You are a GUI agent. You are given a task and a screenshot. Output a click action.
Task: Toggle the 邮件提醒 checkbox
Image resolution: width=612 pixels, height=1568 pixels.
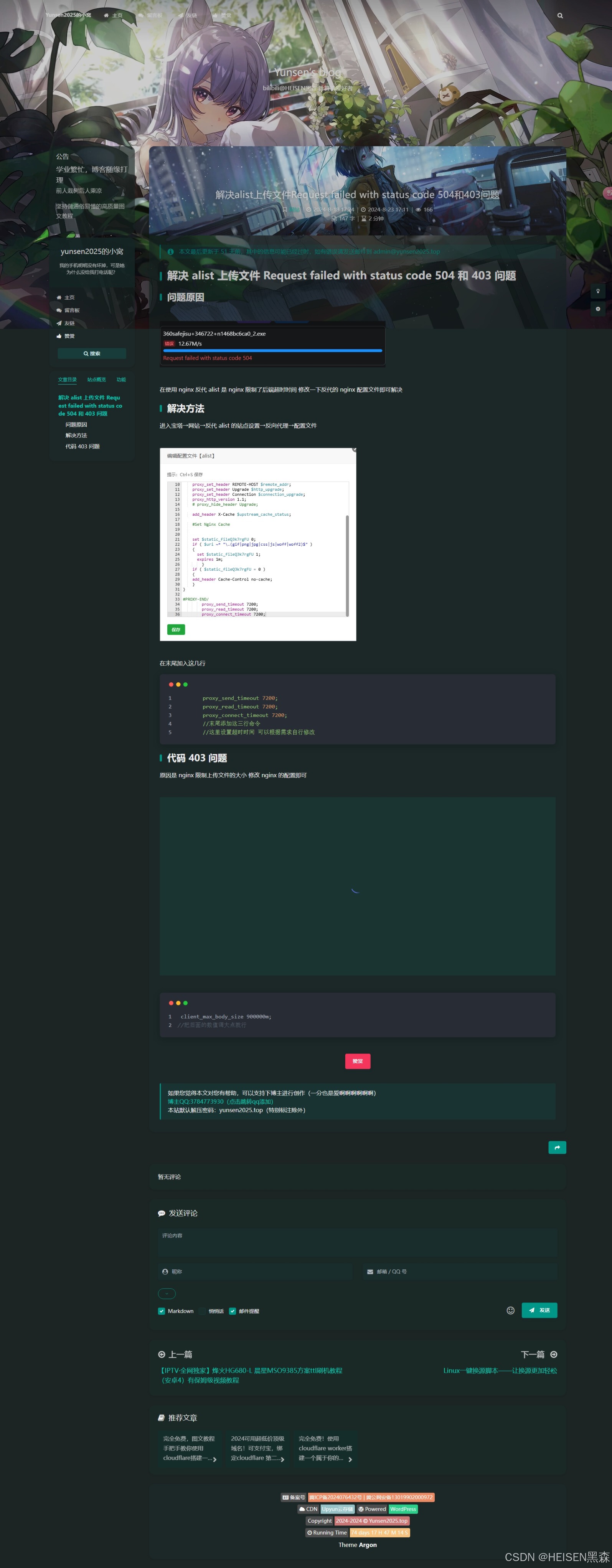point(233,1311)
